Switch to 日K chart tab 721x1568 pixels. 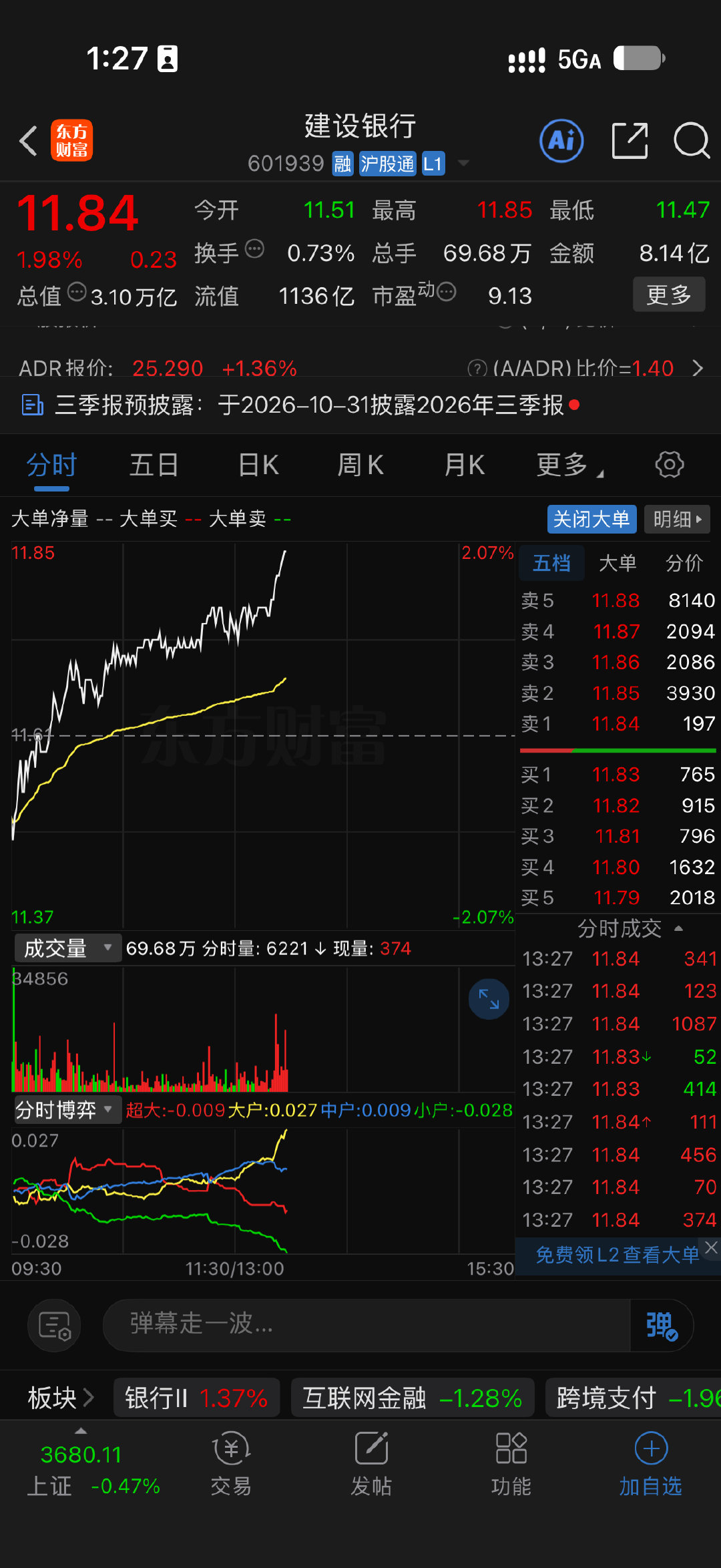tap(258, 465)
